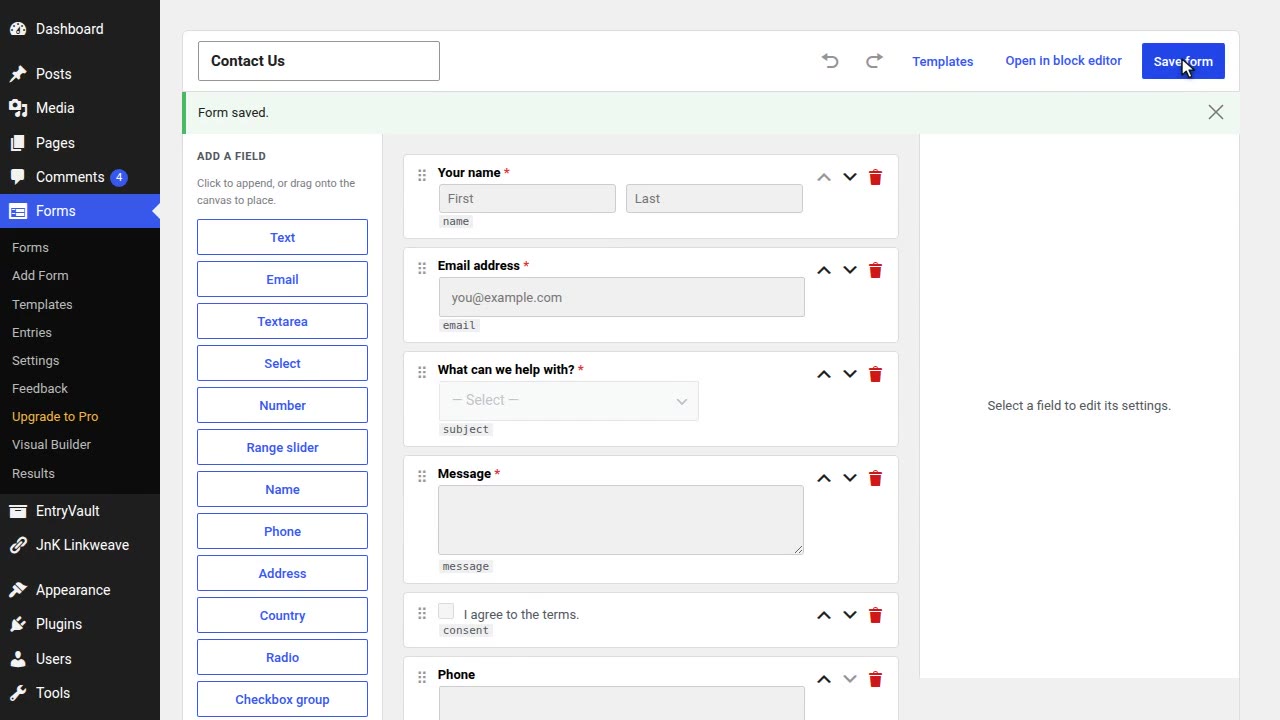
Task: Open the Entries submenu link
Action: tap(32, 332)
